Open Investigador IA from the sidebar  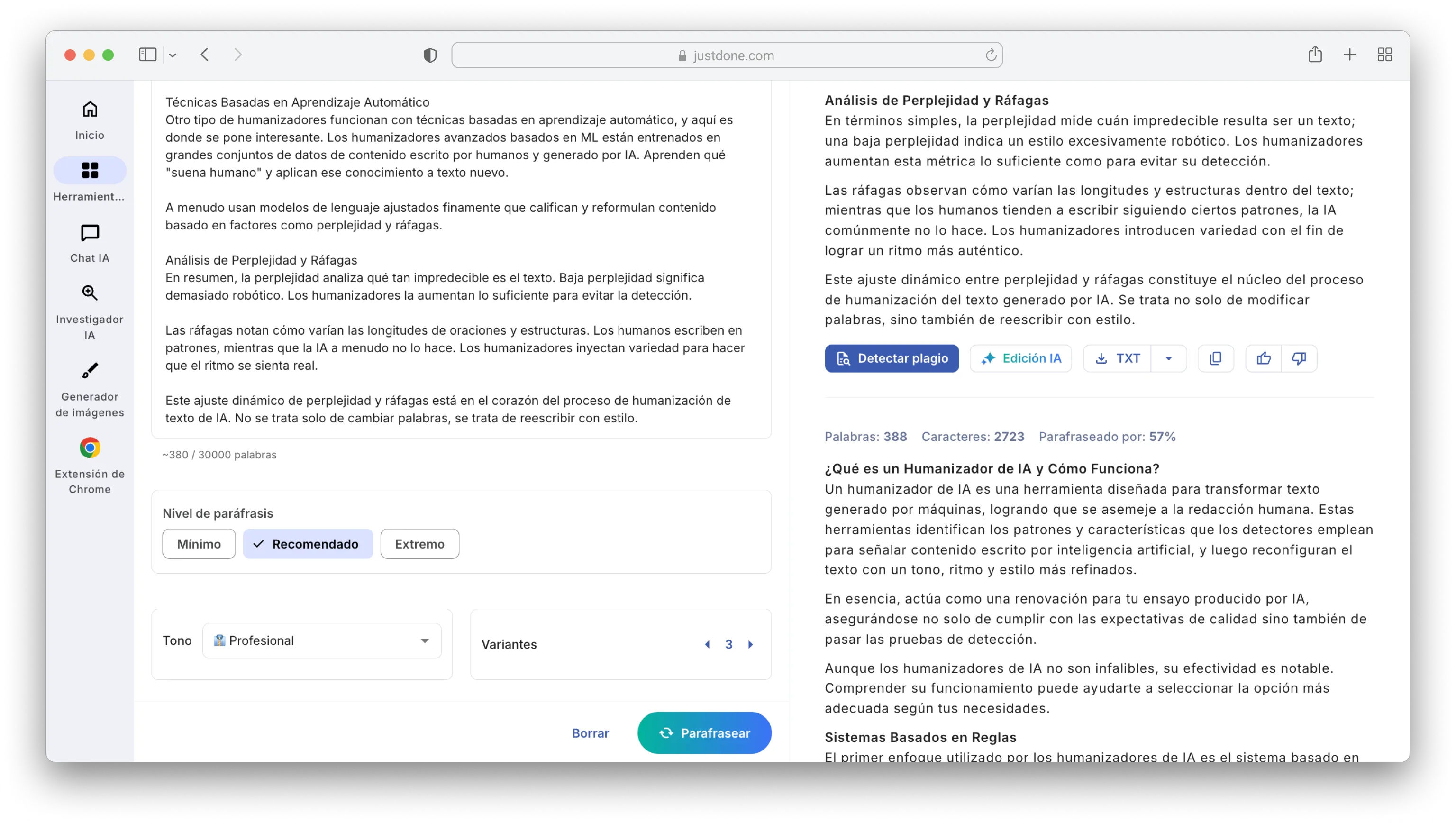pos(90,311)
